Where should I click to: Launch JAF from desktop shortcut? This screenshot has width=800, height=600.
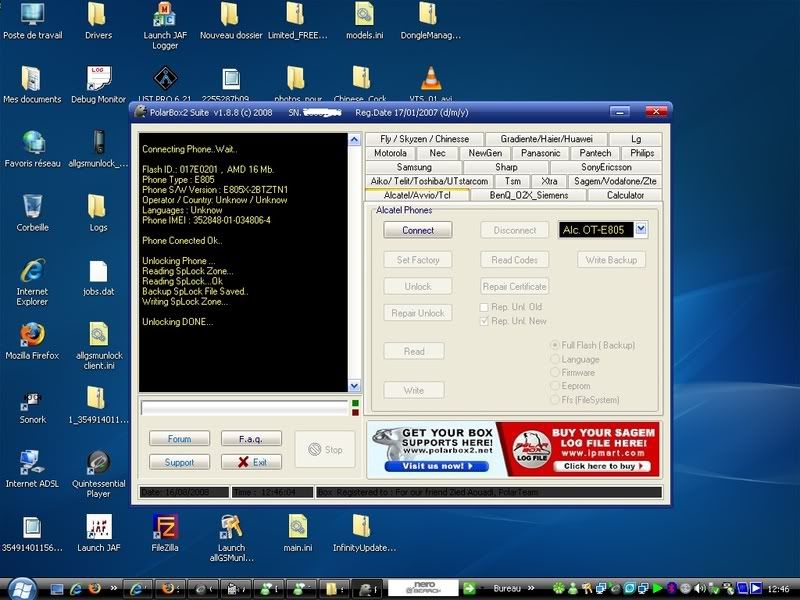(98, 533)
